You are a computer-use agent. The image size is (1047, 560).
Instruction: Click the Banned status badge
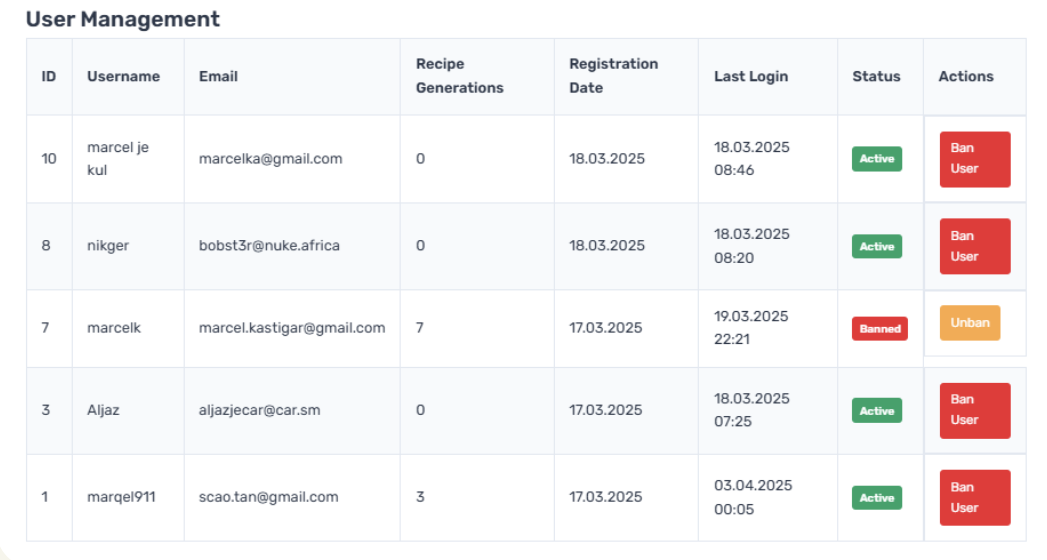(x=879, y=329)
